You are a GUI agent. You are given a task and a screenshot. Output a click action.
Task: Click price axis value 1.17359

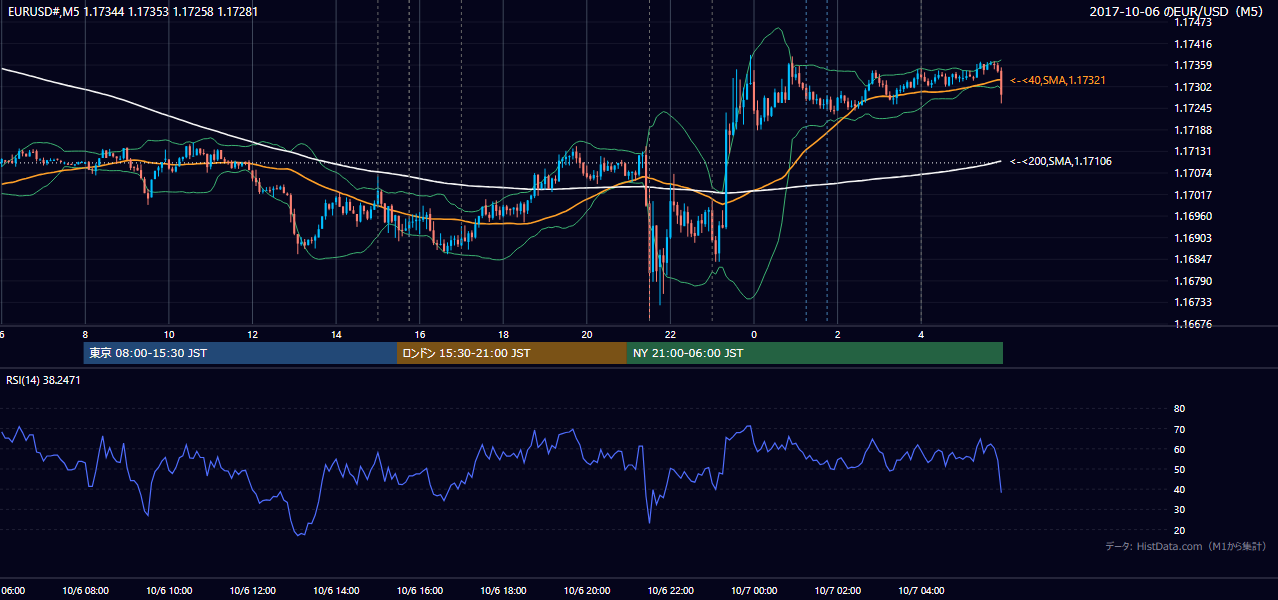[x=1193, y=66]
